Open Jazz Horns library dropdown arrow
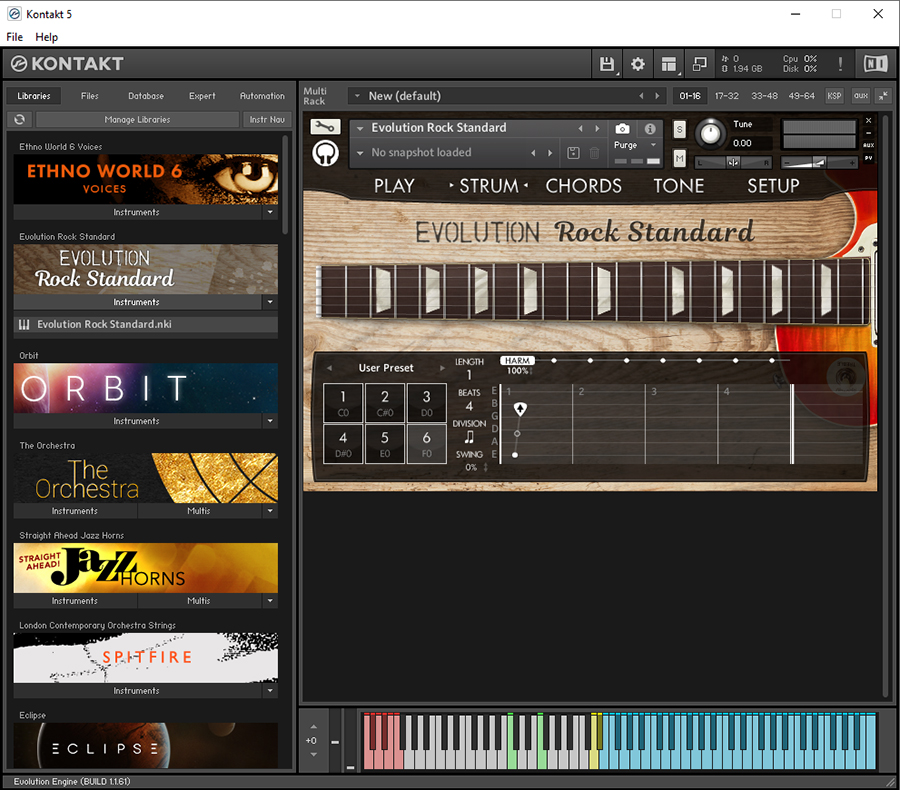 (x=270, y=601)
